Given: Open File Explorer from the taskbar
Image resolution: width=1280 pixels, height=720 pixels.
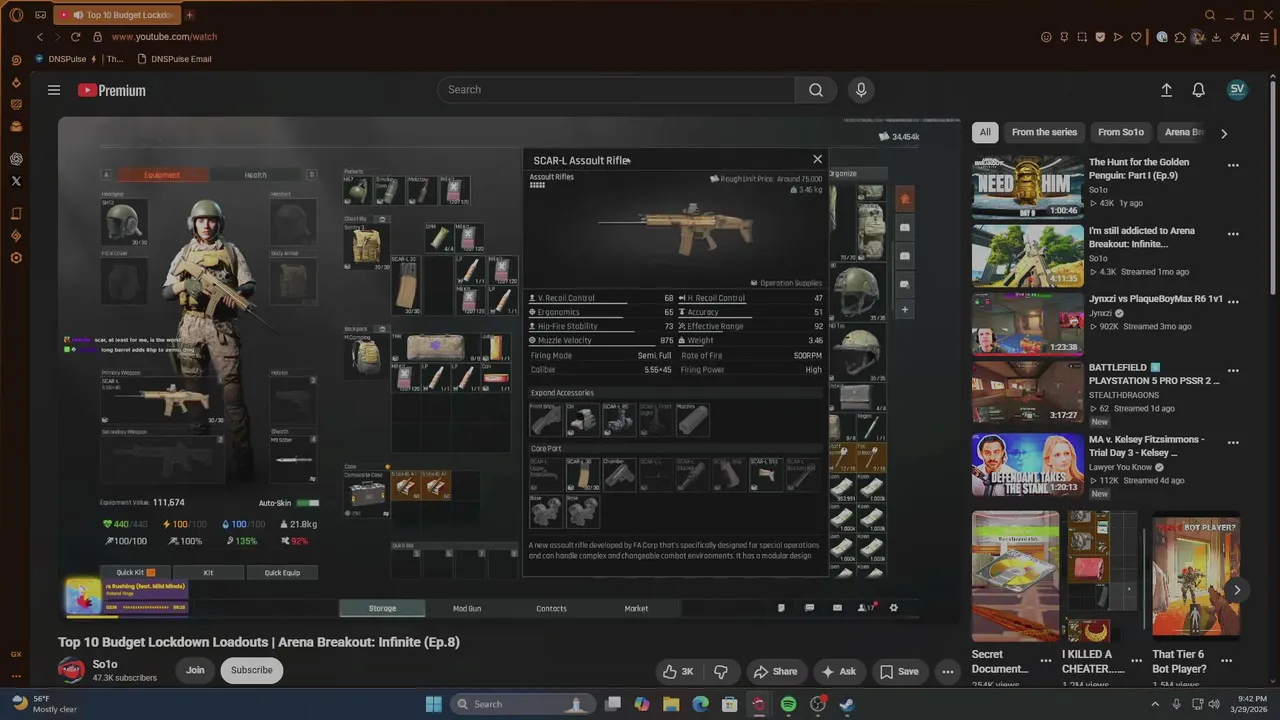Looking at the screenshot, I should coord(671,704).
